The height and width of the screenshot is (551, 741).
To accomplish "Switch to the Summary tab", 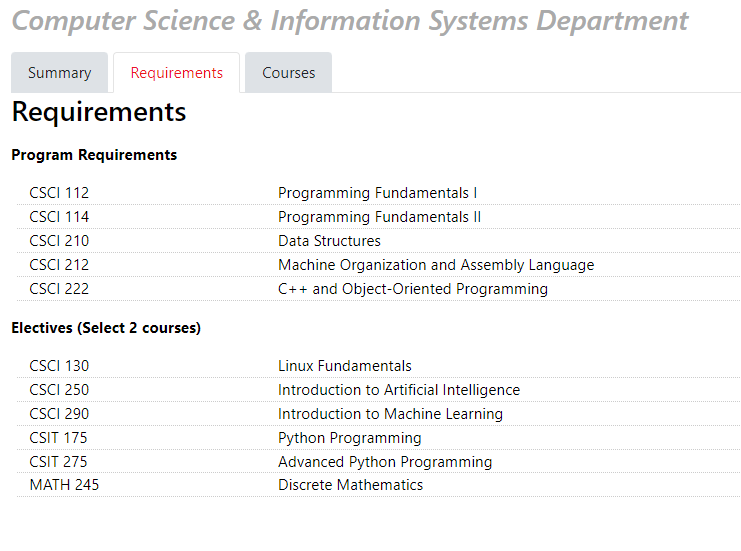I will (x=59, y=73).
